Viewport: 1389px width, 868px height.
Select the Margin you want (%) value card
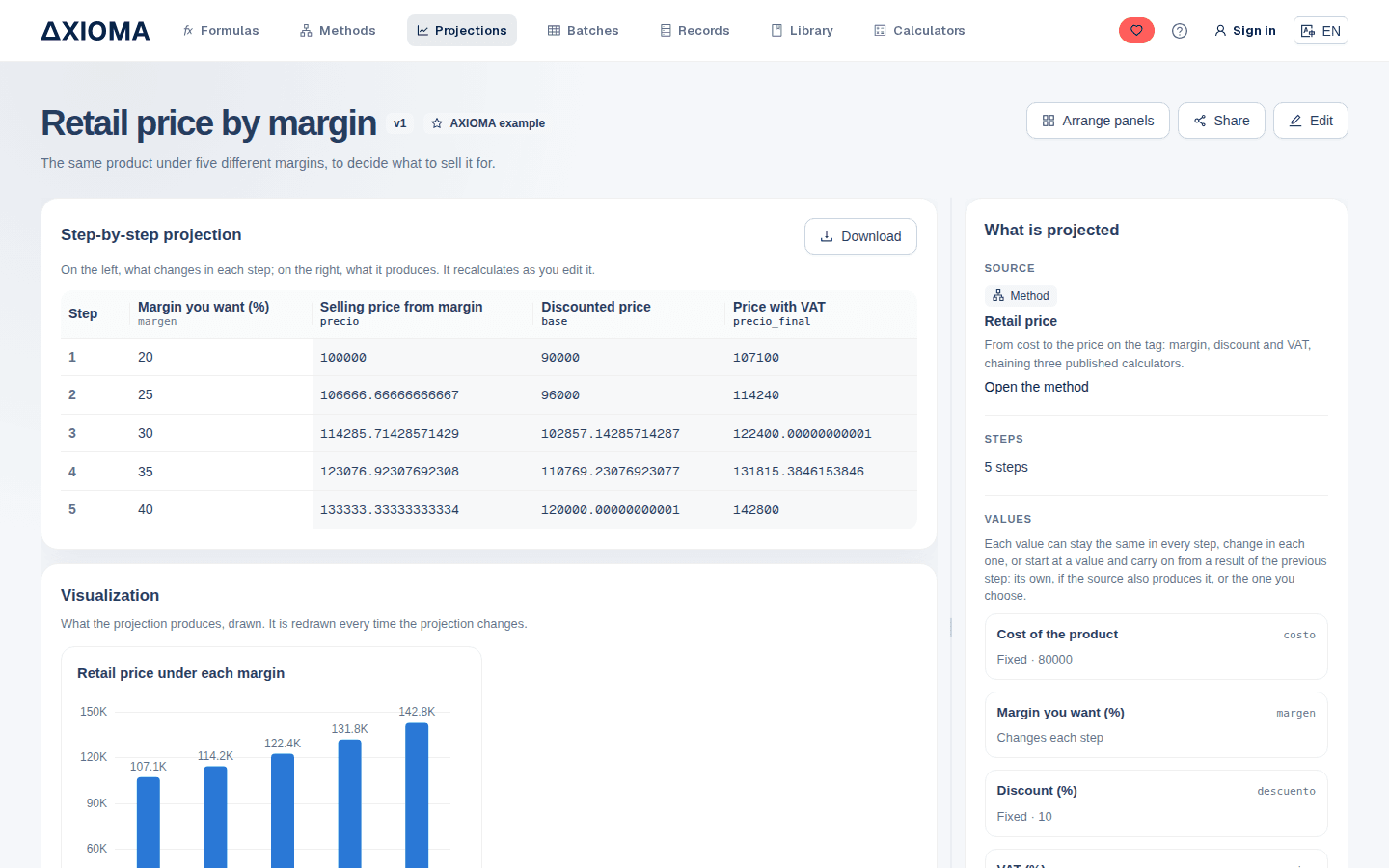click(1156, 724)
